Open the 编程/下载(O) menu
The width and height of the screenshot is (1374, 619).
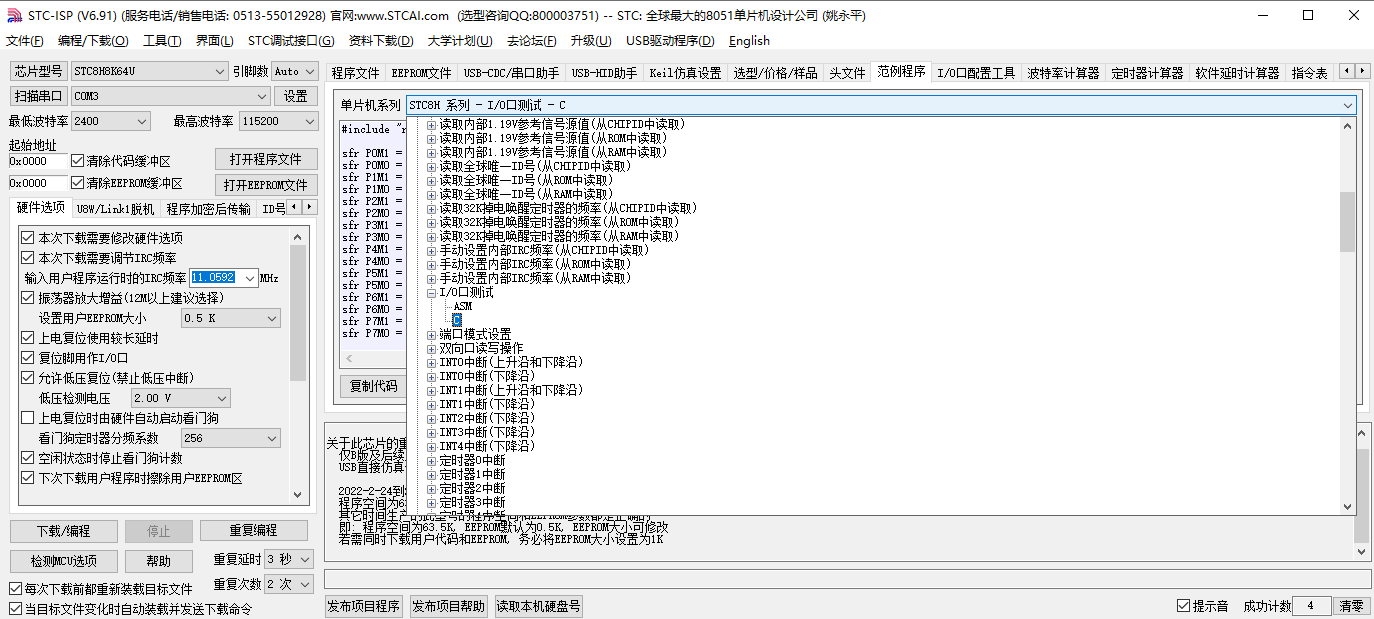(93, 41)
